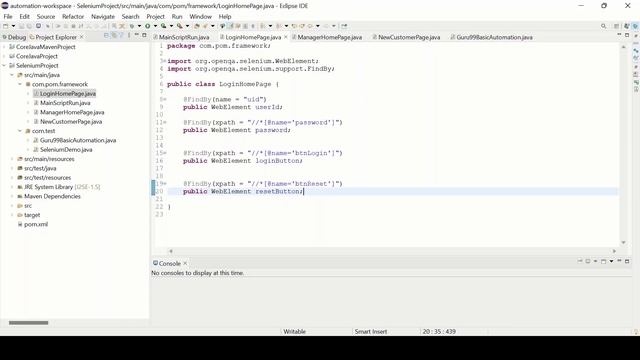Select ManagerHomePage.java in Project Explorer
Image resolution: width=640 pixels, height=360 pixels.
[x=72, y=112]
